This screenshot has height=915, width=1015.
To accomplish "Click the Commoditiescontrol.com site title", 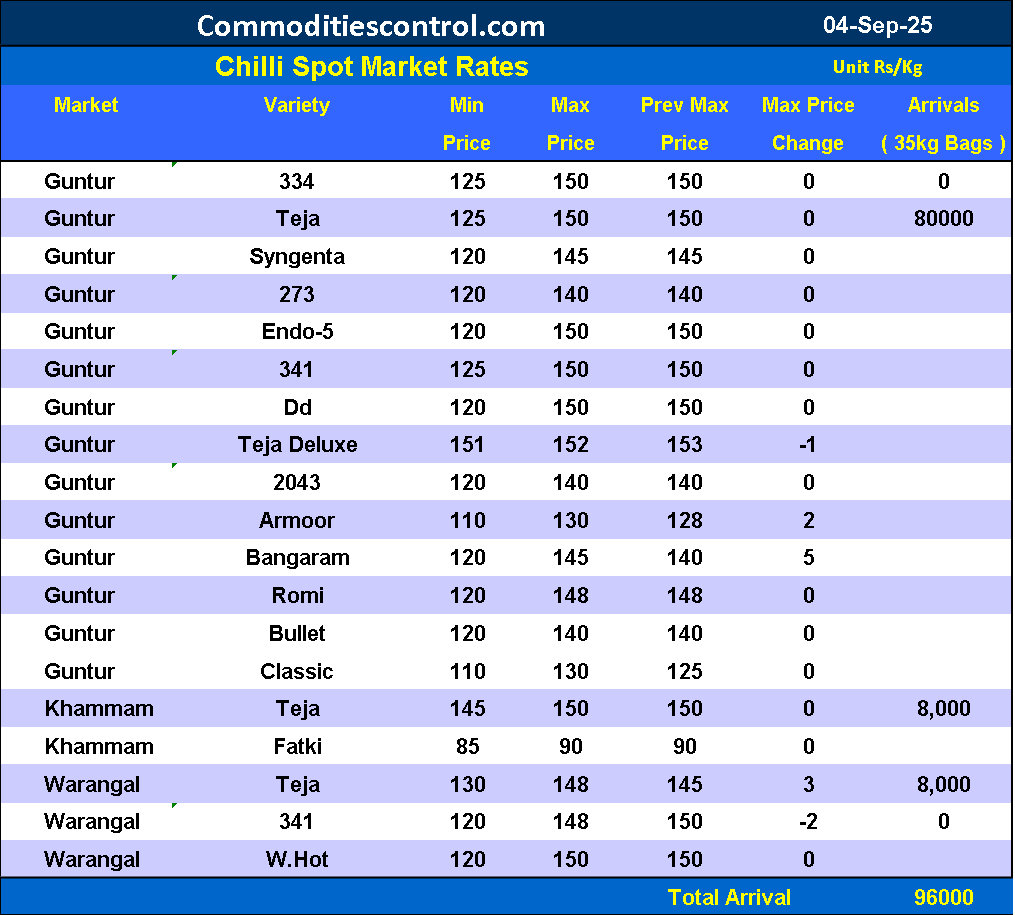I will coord(371,25).
